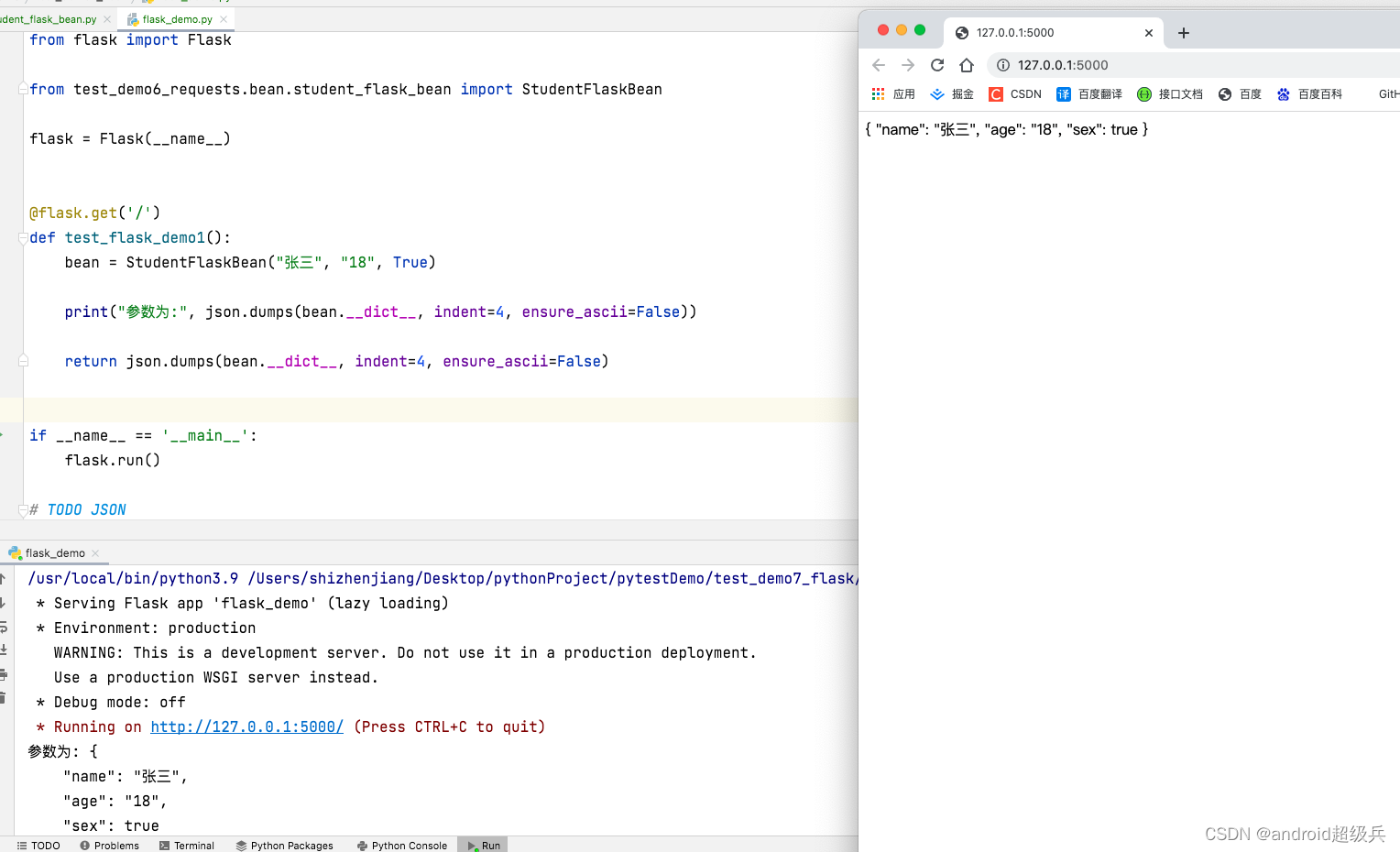Viewport: 1400px width, 852px height.
Task: Select the 127.0.0.1:5000 browser tab
Action: click(1054, 33)
